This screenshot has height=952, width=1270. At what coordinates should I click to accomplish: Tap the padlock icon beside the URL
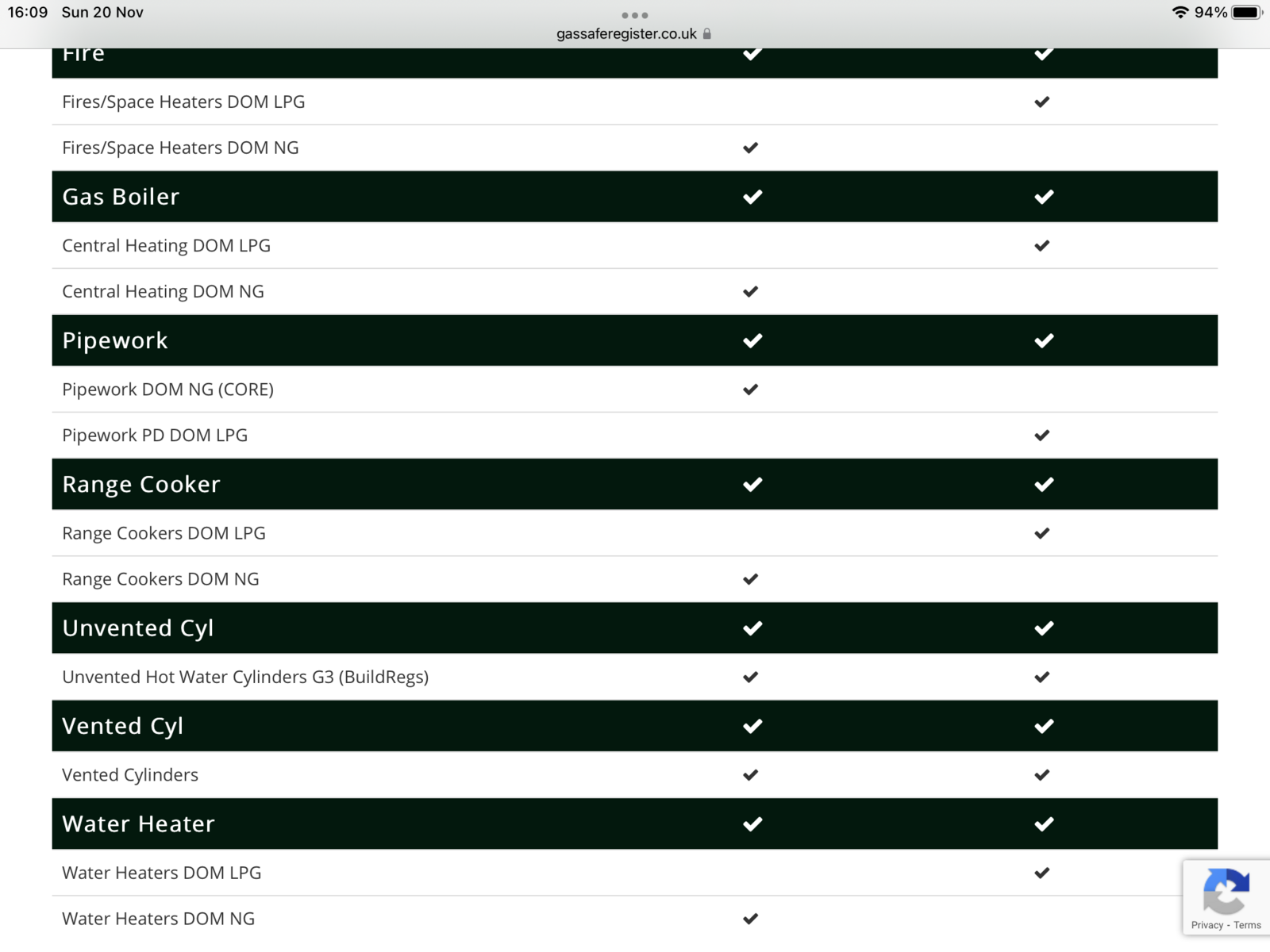pos(707,34)
